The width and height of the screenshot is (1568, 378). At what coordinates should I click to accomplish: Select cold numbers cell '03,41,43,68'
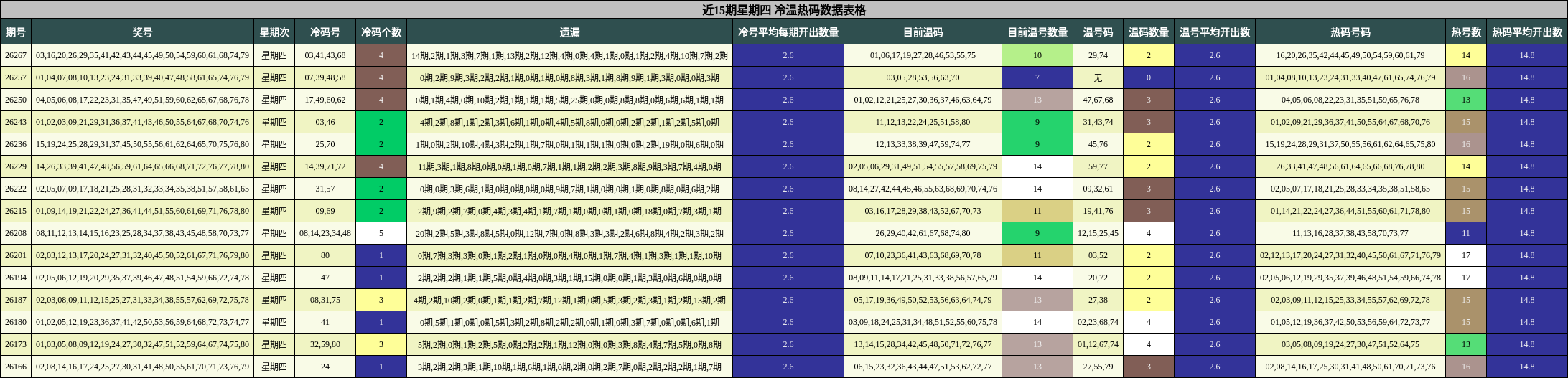pyautogui.click(x=325, y=55)
